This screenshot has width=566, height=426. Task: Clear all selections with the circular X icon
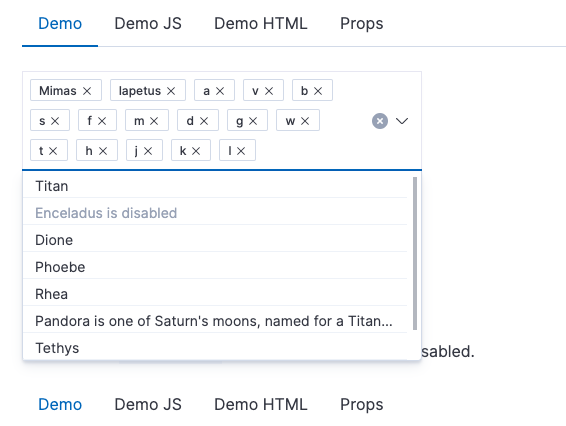(380, 121)
